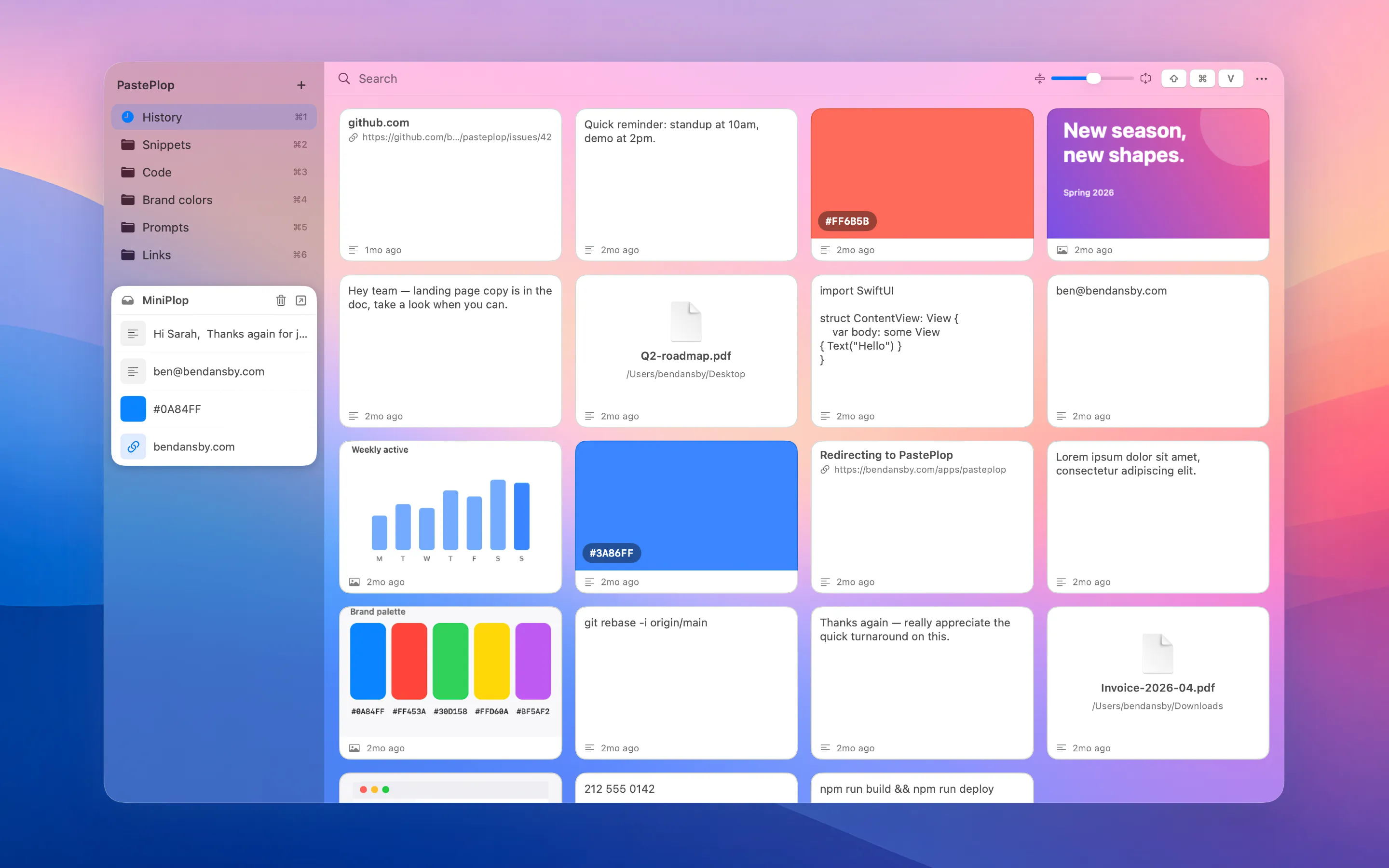The width and height of the screenshot is (1389, 868).
Task: Toggle the Shift modifier key button
Action: [x=1174, y=79]
